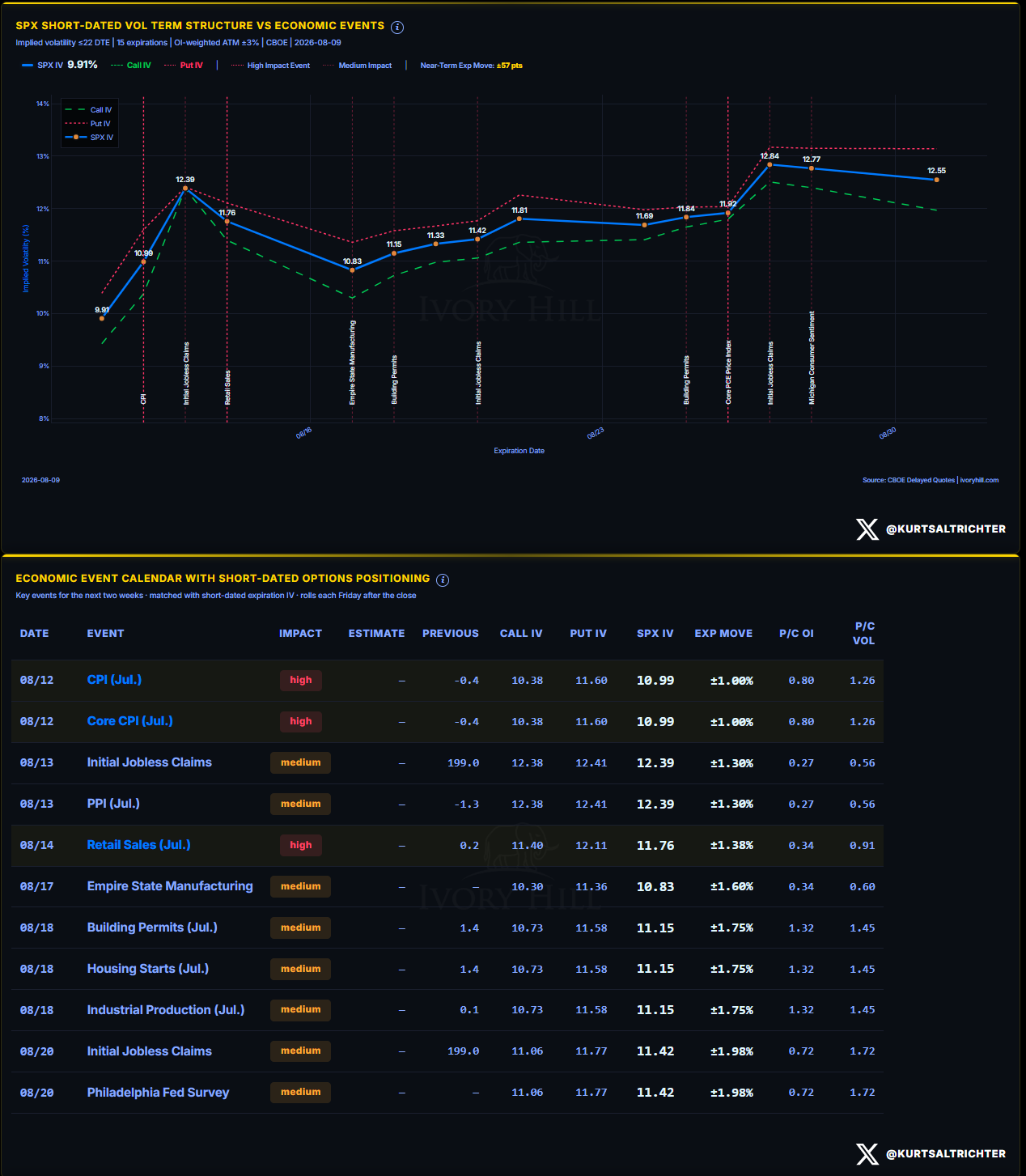Click the Empire State Manufacturing chart marker label
Screen dimensions: 1026x1176
pos(352,363)
